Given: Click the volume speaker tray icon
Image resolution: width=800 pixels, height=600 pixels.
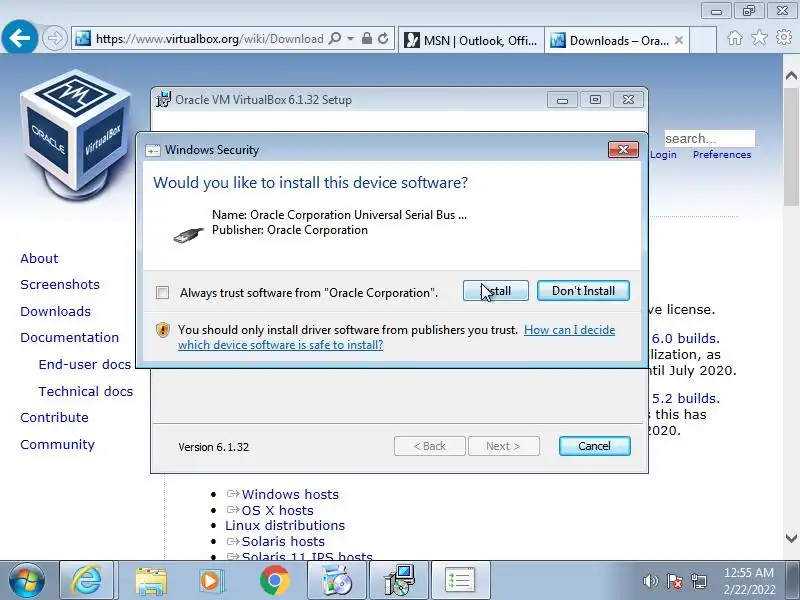Looking at the screenshot, I should (x=650, y=581).
